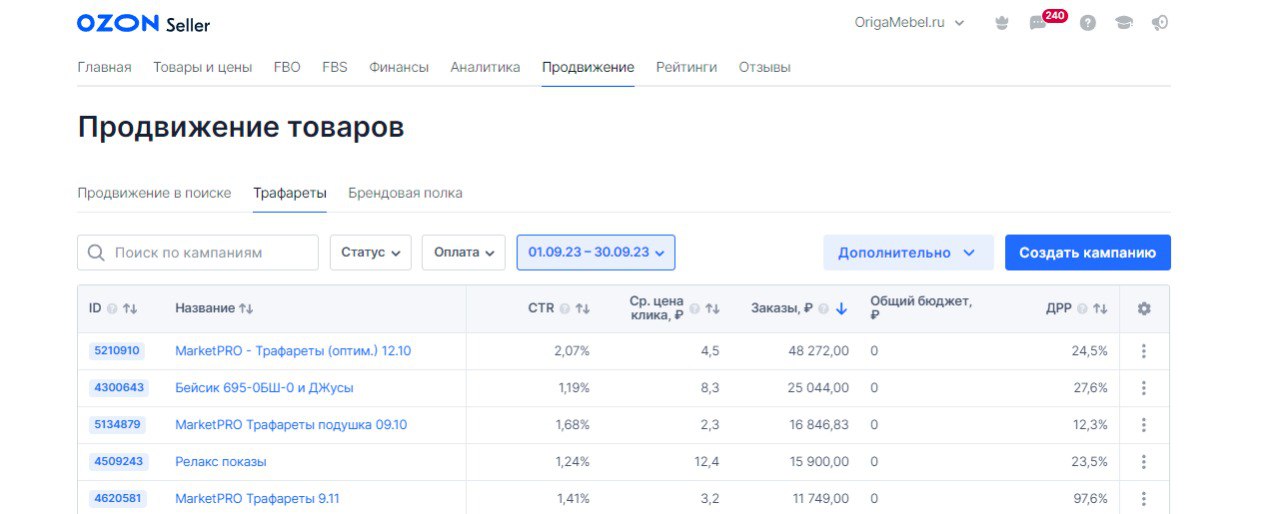Sort table by CTR column arrows
The width and height of the screenshot is (1280, 514).
click(x=582, y=309)
